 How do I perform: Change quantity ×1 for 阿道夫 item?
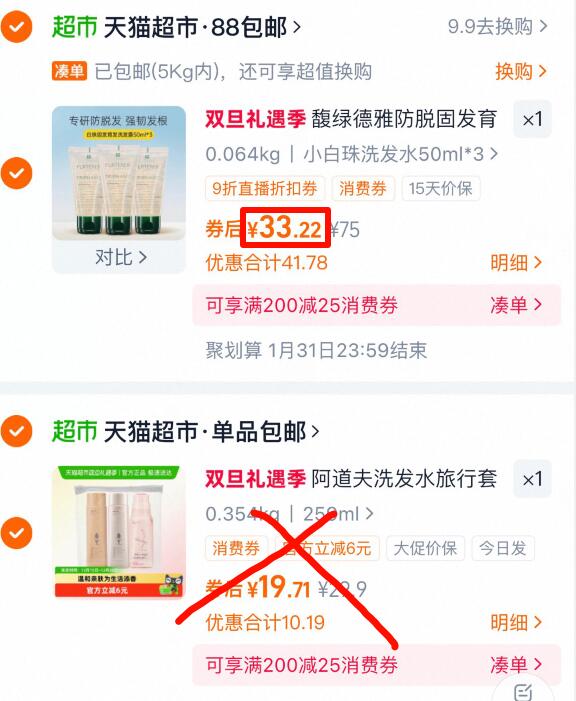532,479
